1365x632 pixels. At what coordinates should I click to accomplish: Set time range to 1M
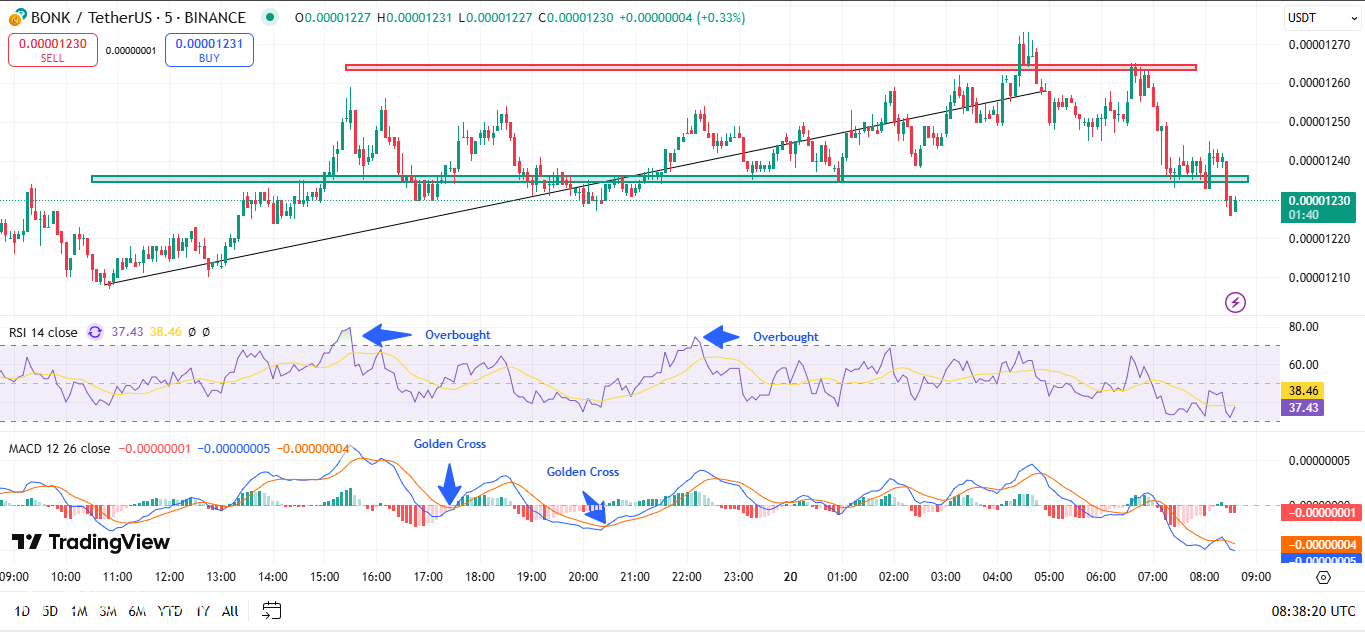click(80, 610)
